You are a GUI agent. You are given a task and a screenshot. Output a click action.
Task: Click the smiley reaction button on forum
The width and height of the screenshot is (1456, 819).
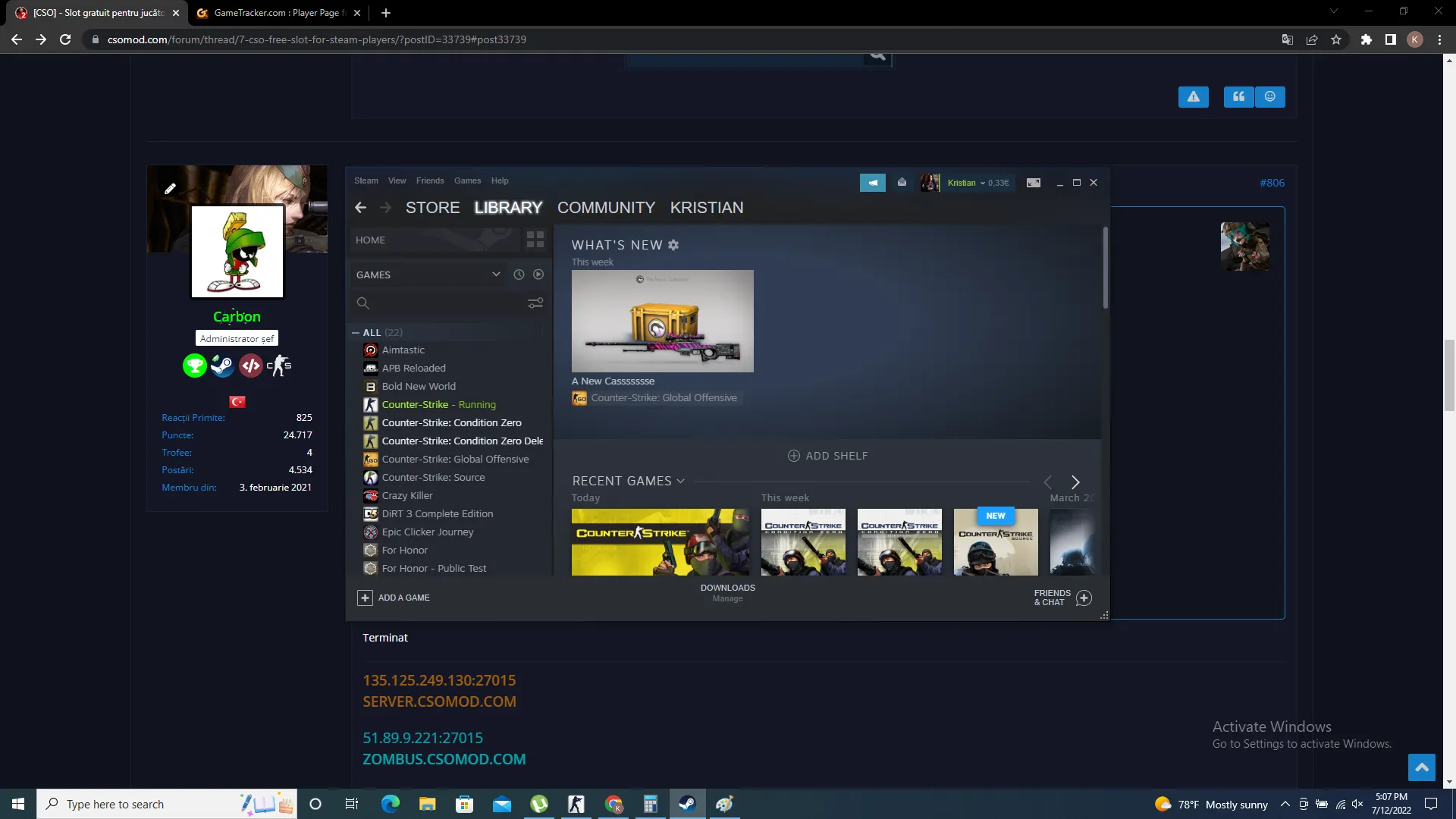[1270, 96]
